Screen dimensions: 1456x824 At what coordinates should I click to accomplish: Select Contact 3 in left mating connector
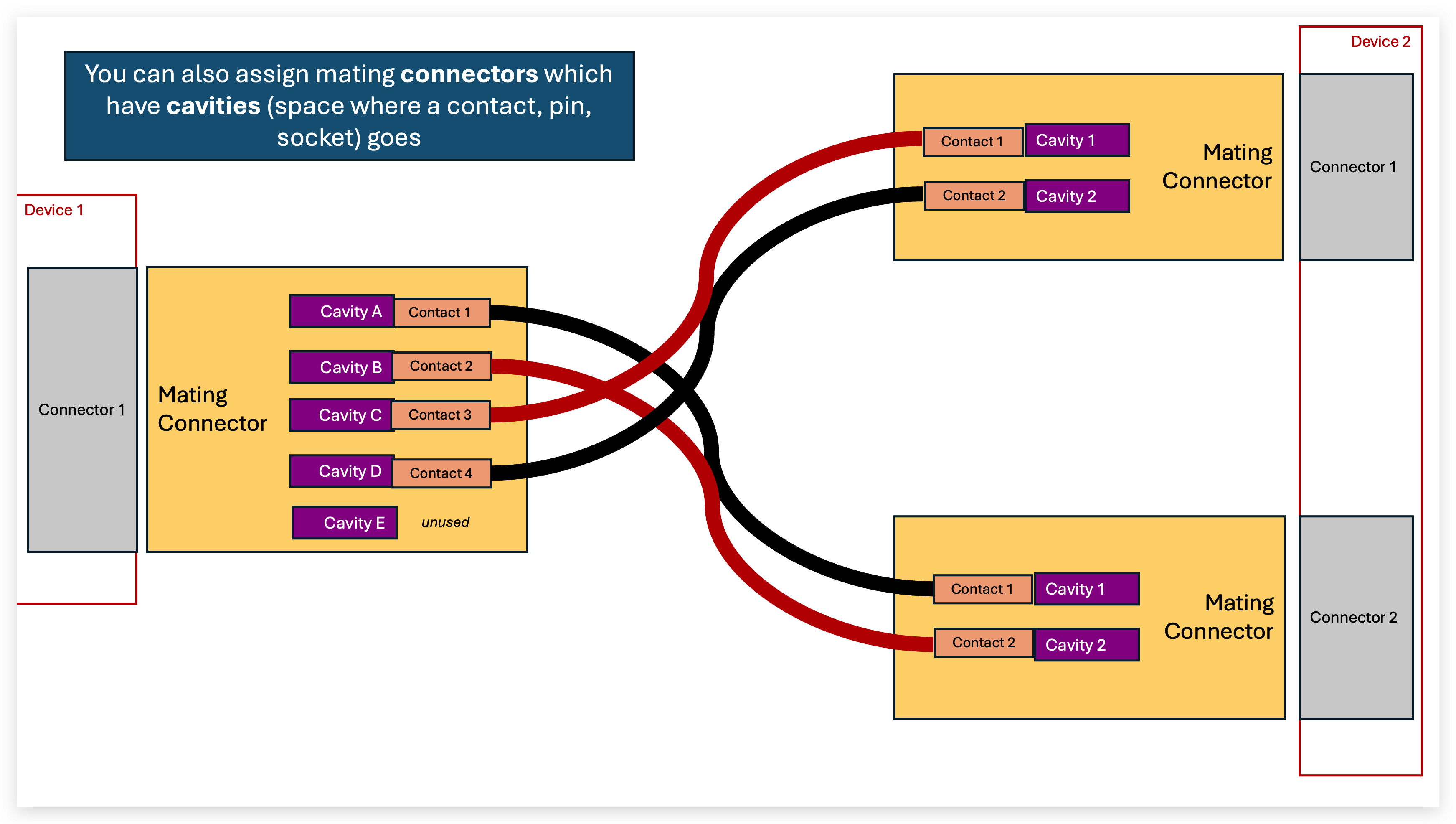click(x=441, y=415)
